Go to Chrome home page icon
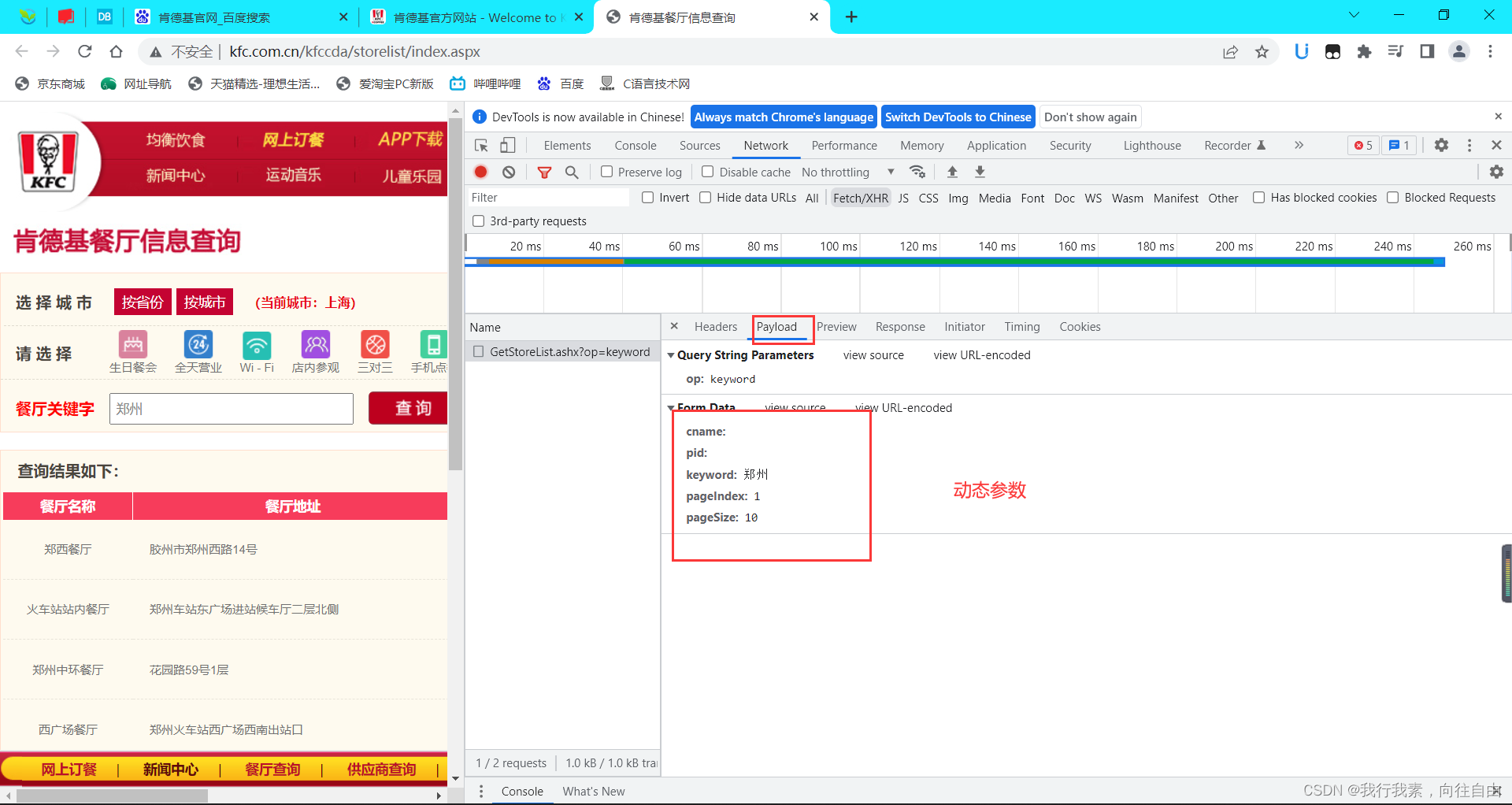This screenshot has height=805, width=1512. pos(116,51)
